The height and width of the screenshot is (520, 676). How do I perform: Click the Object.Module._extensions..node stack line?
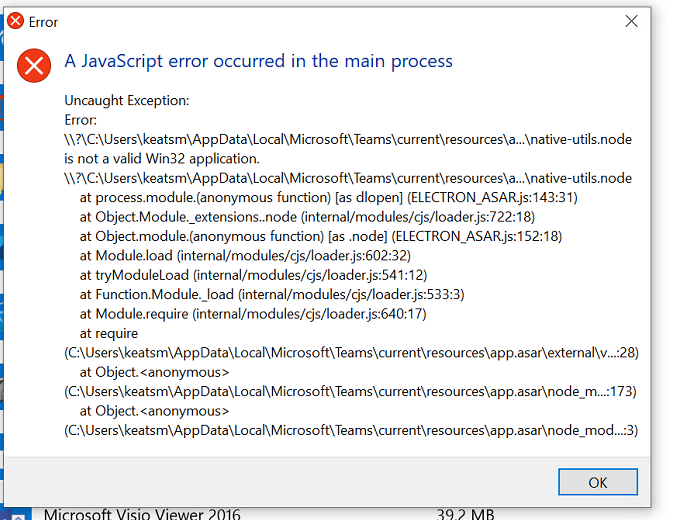(307, 217)
